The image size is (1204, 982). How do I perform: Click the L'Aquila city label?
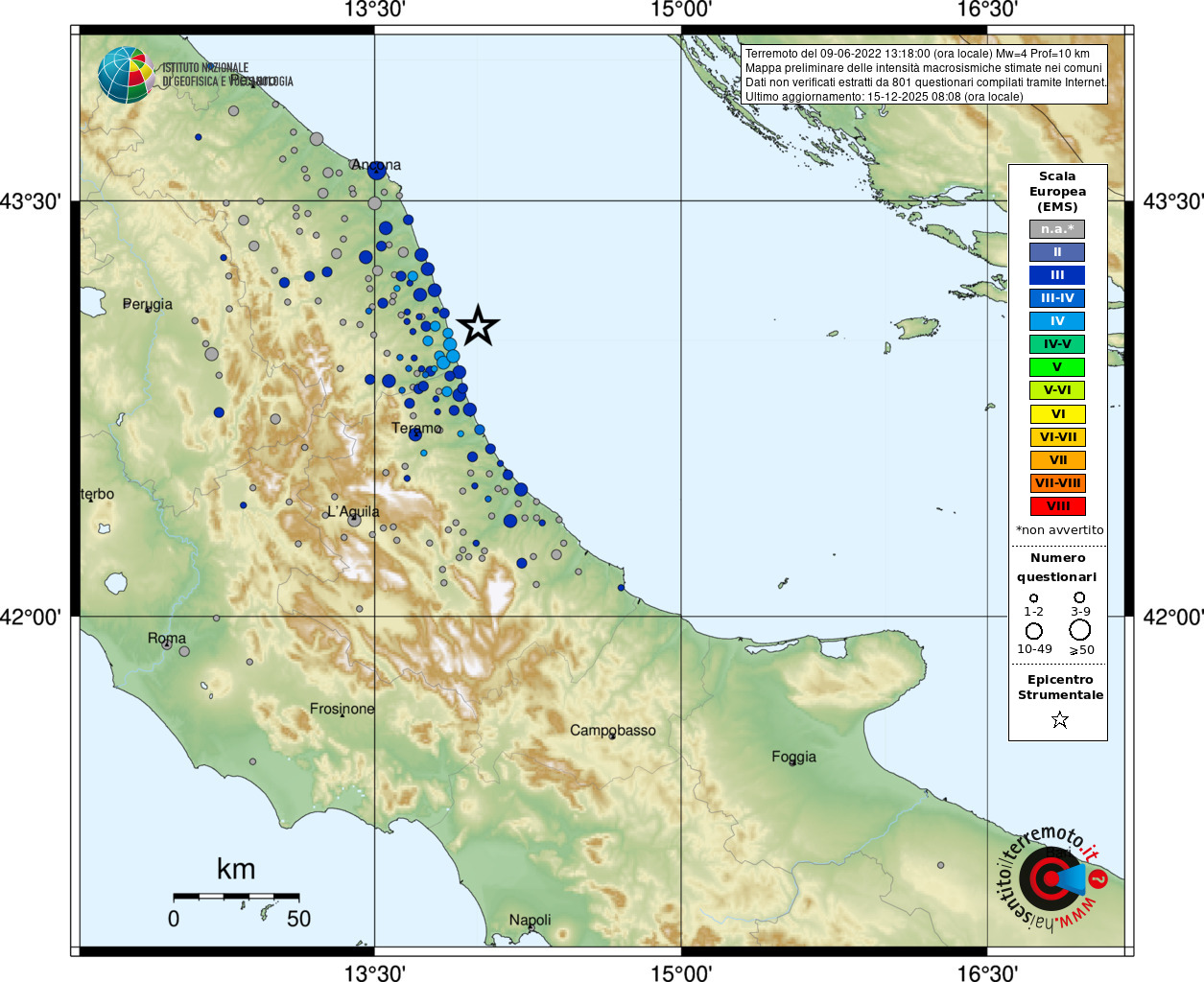353,511
